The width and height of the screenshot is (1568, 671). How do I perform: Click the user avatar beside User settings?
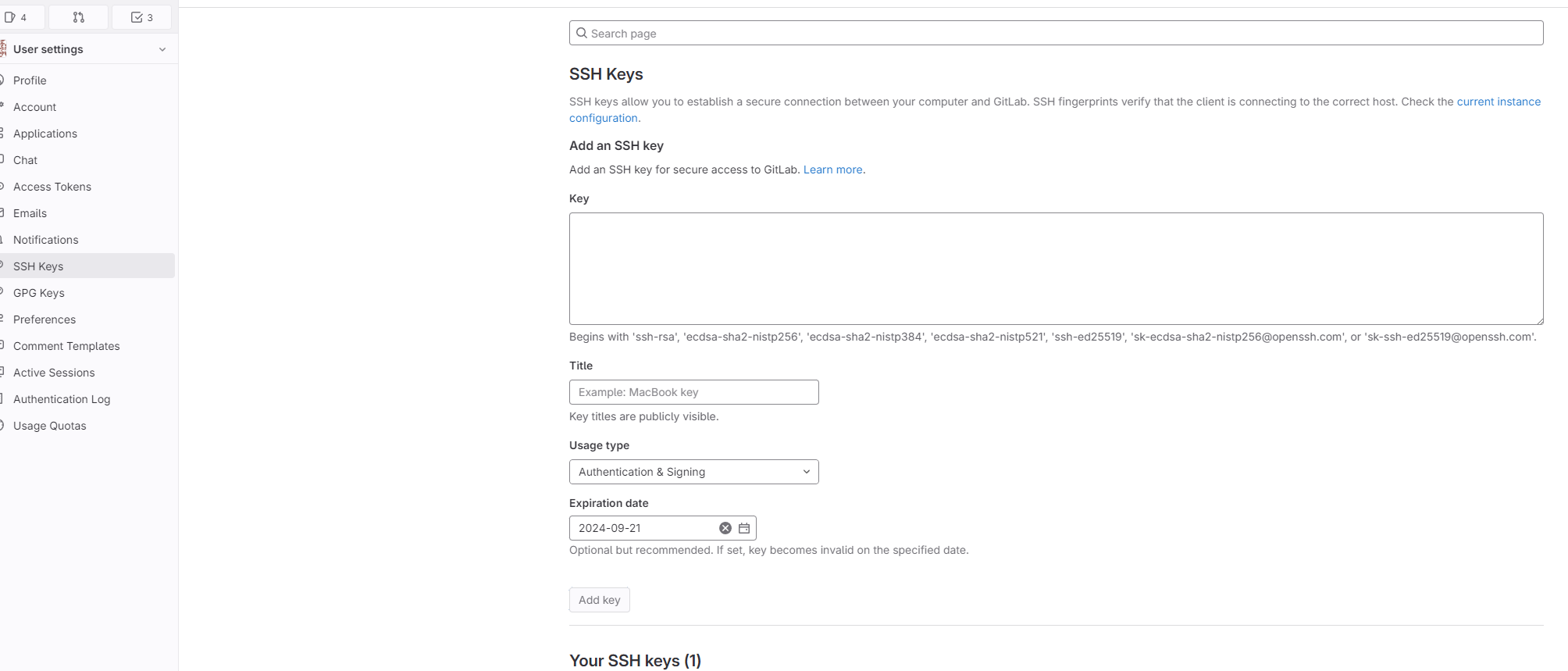pos(3,49)
